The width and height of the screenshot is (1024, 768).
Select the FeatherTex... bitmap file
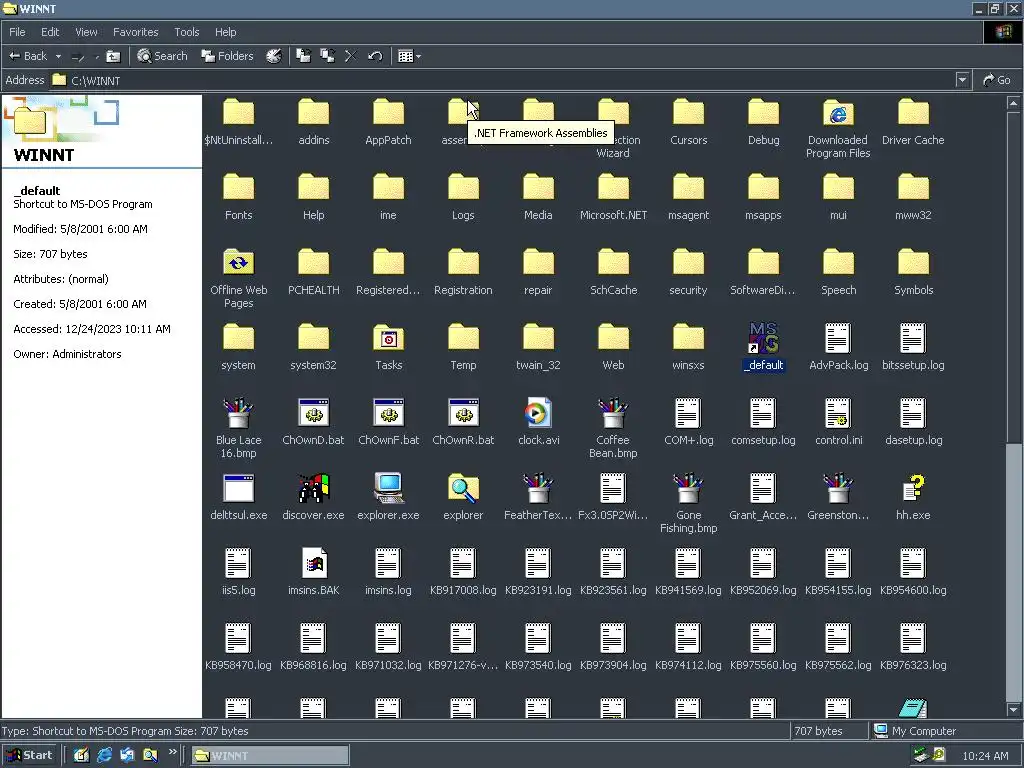tap(538, 498)
